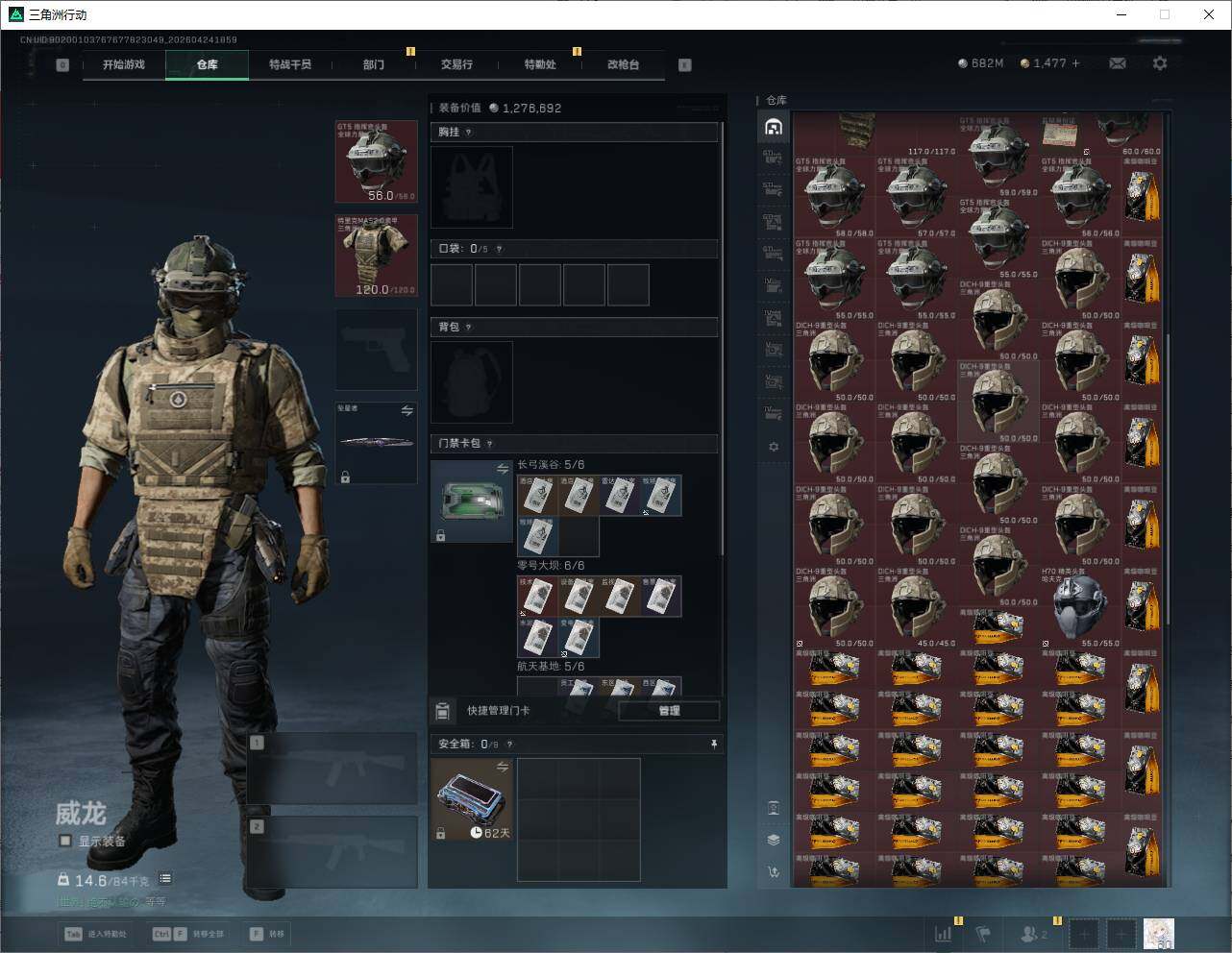
Task: Click the equipped GT5 helmet slot showing 56.0
Action: (376, 161)
